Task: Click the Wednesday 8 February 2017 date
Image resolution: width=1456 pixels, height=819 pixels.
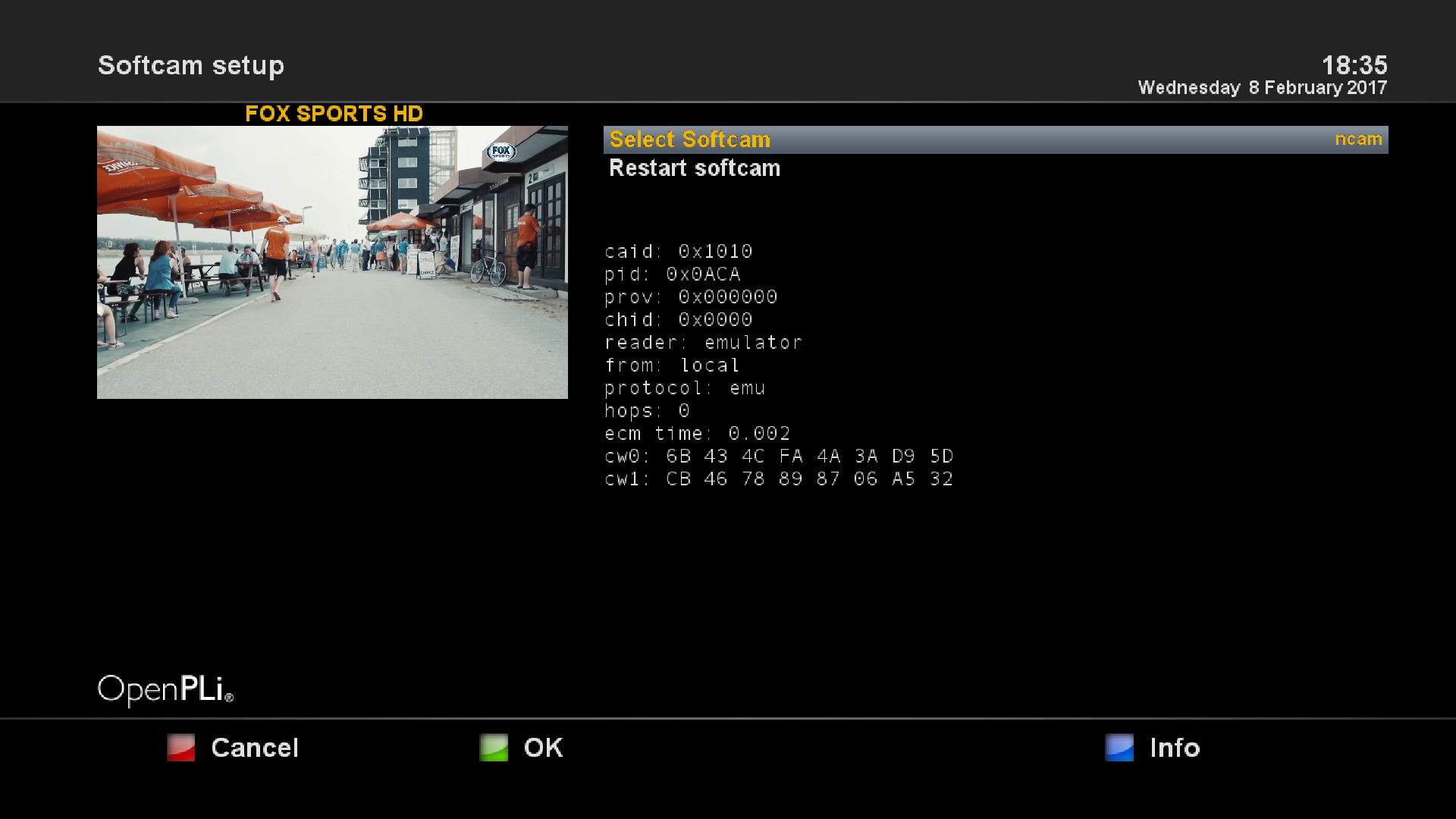Action: click(x=1262, y=88)
